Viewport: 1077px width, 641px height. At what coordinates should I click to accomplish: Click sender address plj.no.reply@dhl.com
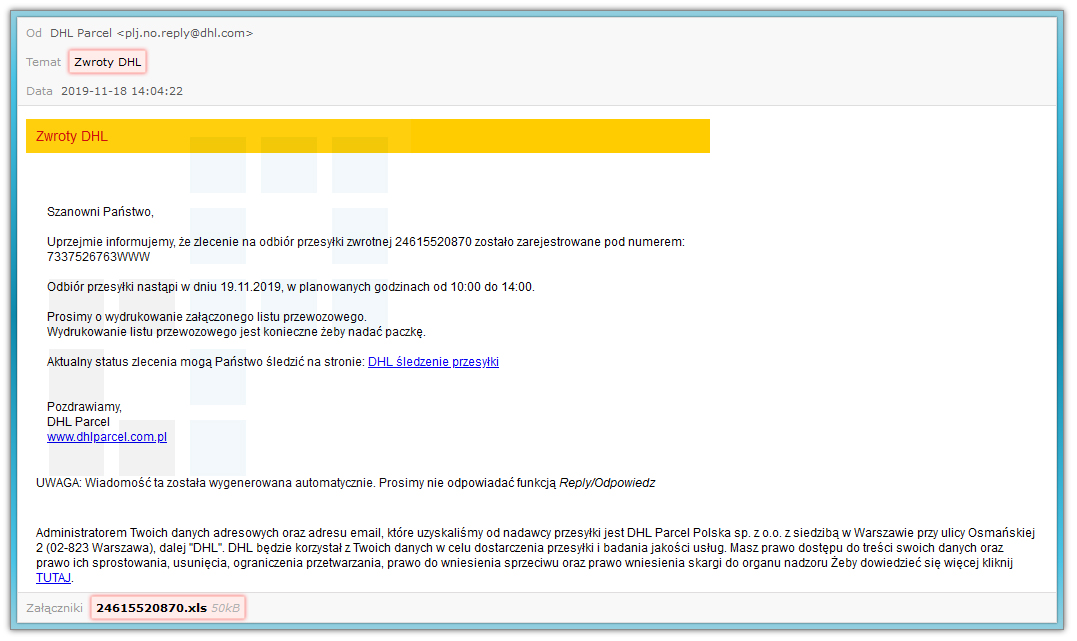(185, 33)
